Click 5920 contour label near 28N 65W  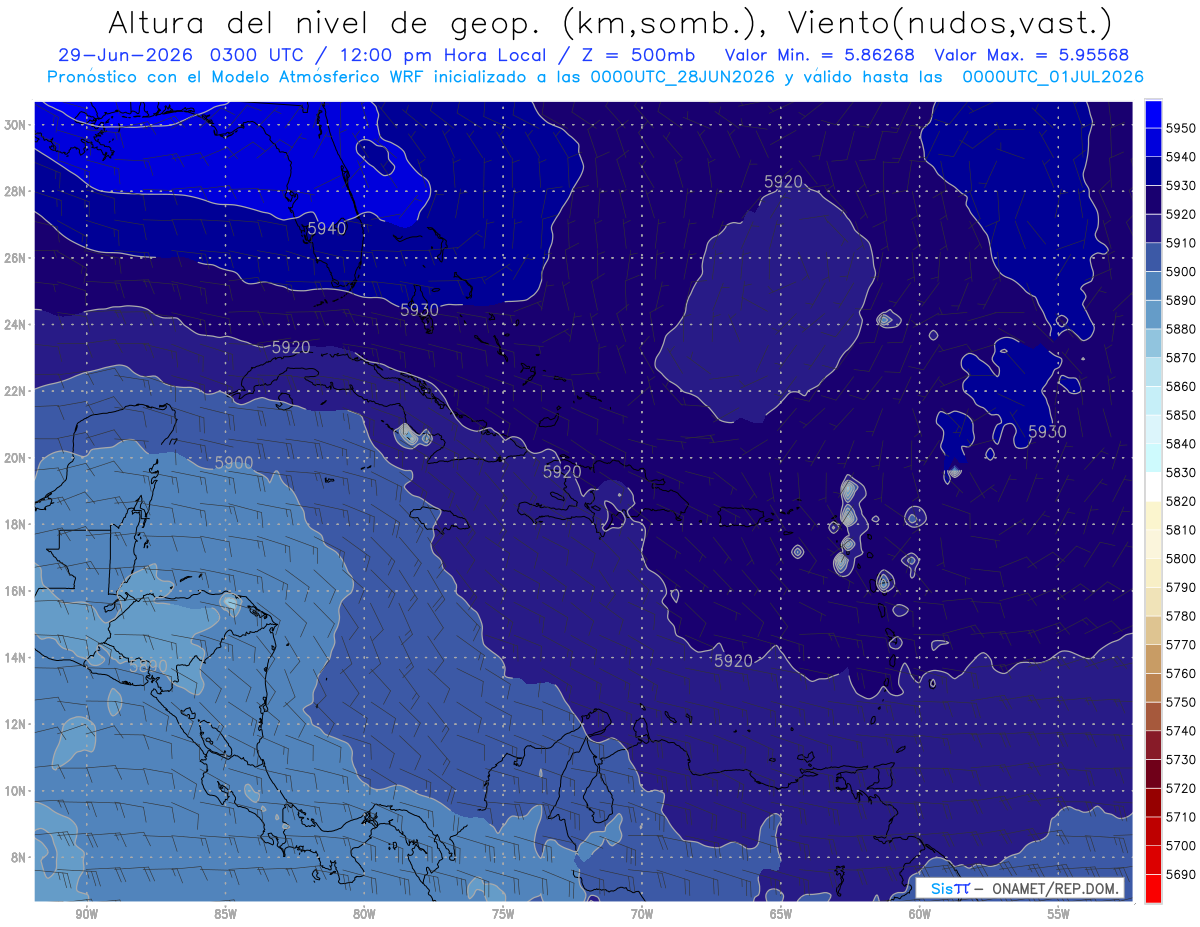tap(783, 181)
